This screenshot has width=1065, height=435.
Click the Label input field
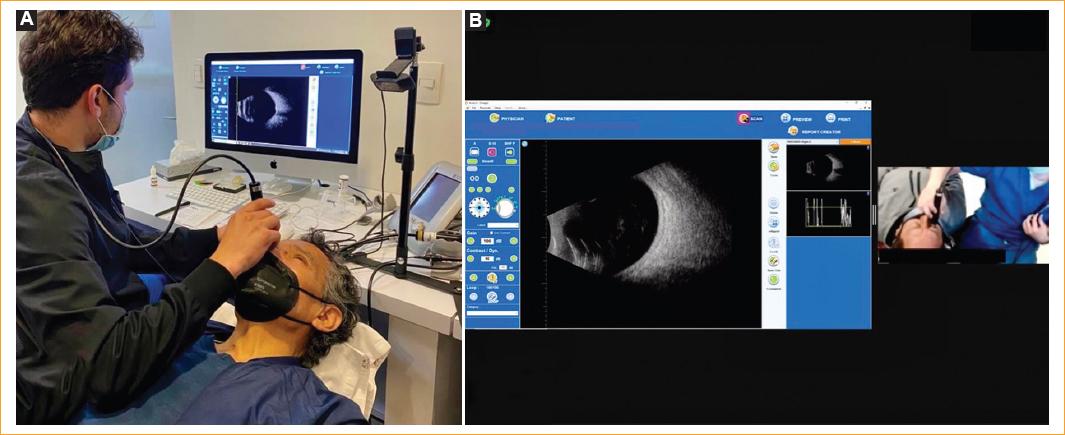pos(502,225)
